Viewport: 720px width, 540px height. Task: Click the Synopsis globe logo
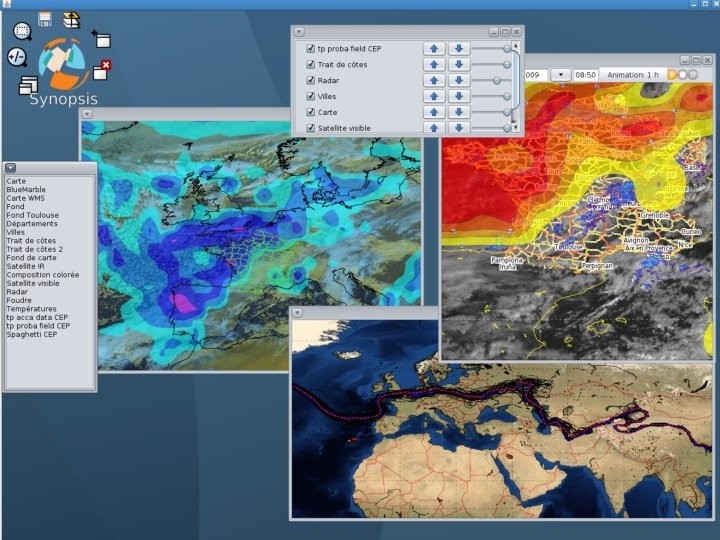pyautogui.click(x=62, y=63)
